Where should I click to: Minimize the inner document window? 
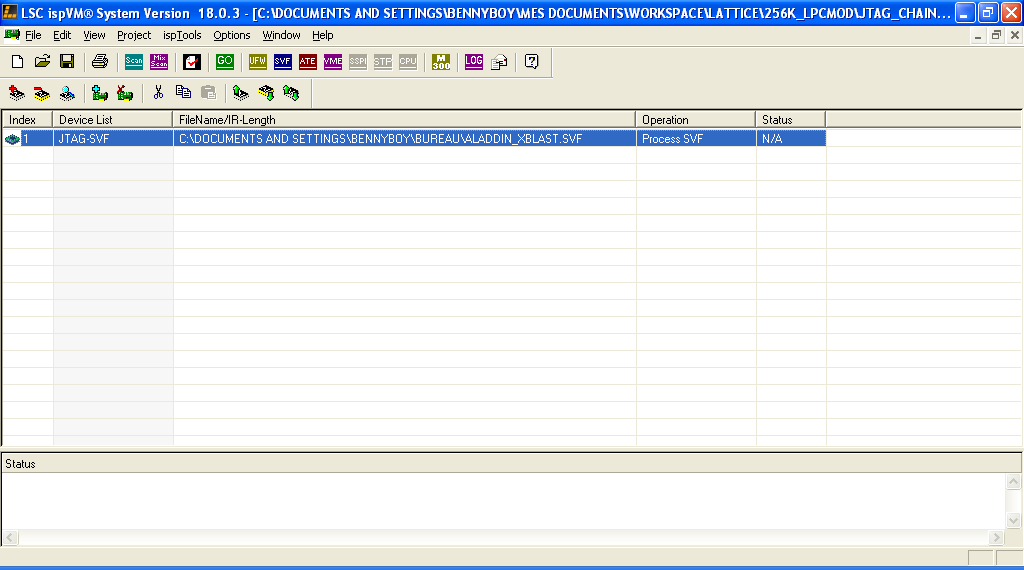coord(978,35)
